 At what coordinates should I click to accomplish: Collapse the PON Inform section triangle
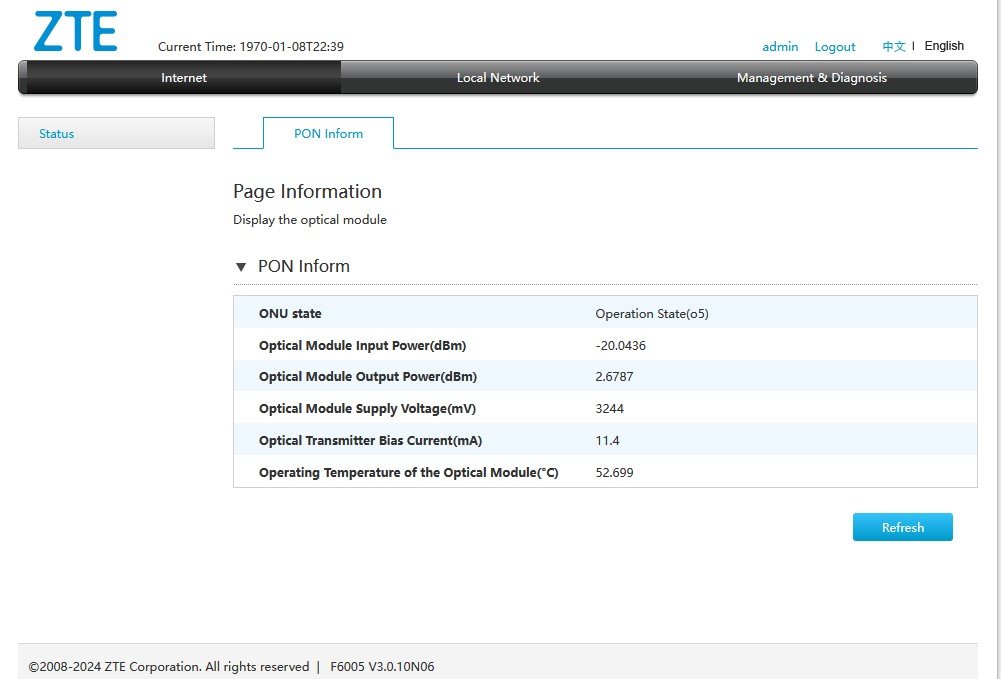tap(240, 267)
